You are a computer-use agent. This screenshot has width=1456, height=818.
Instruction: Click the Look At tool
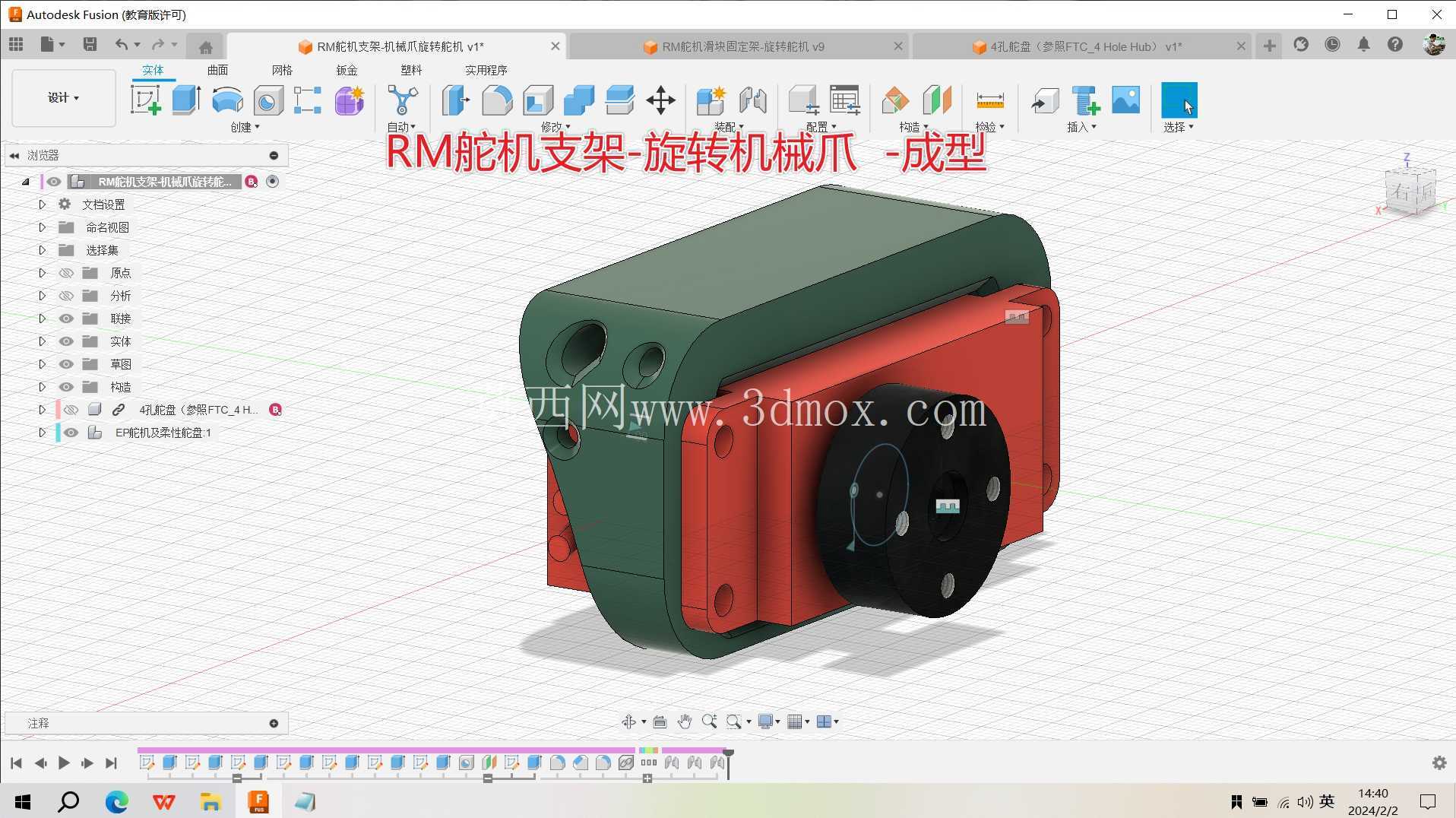pos(660,721)
